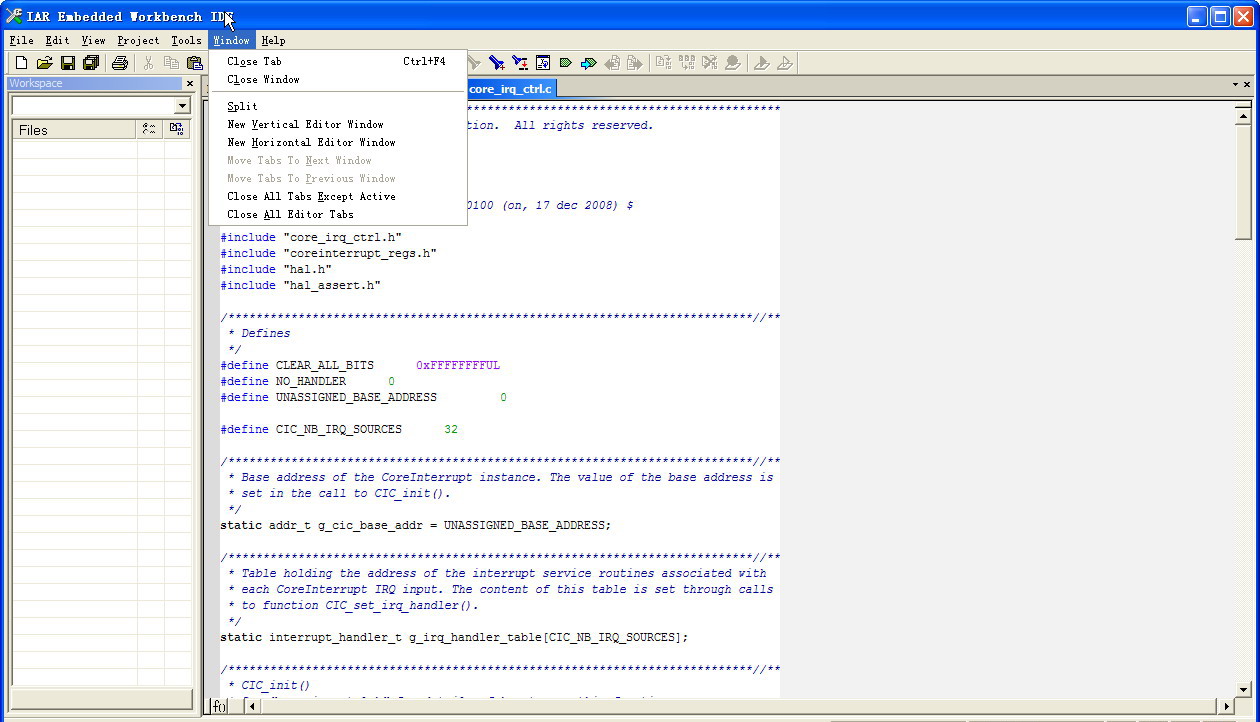Viewport: 1260px width, 722px height.
Task: Open the function list f() button
Action: pos(219,706)
